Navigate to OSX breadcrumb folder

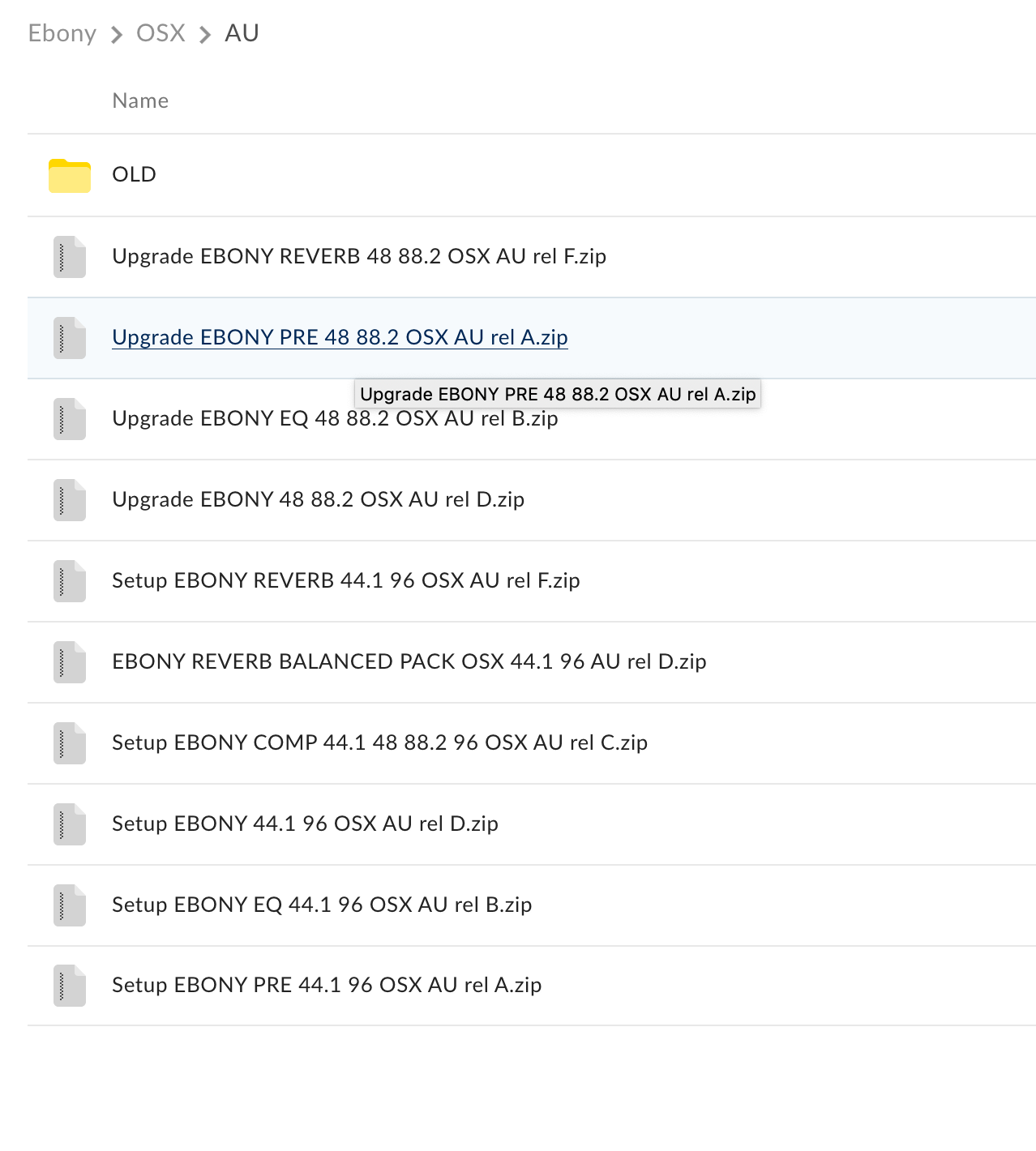click(161, 33)
